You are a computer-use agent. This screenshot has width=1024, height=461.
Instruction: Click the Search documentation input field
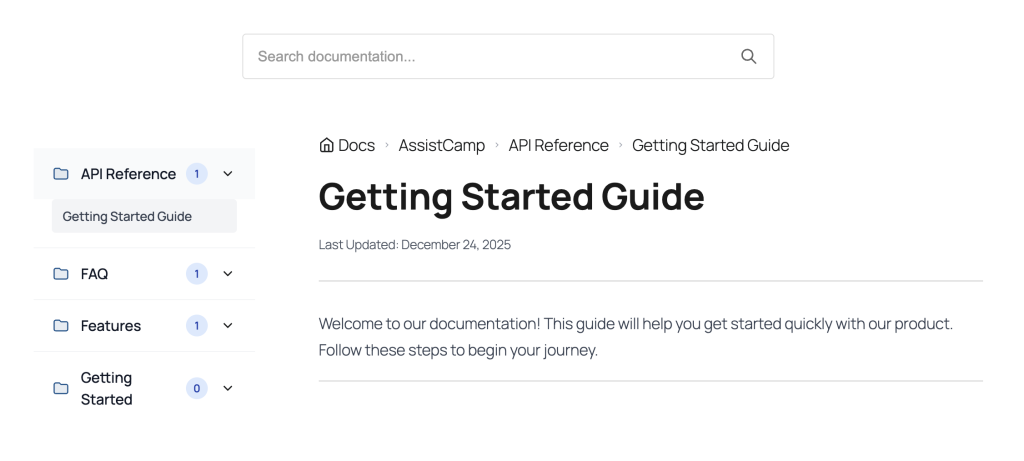490,57
